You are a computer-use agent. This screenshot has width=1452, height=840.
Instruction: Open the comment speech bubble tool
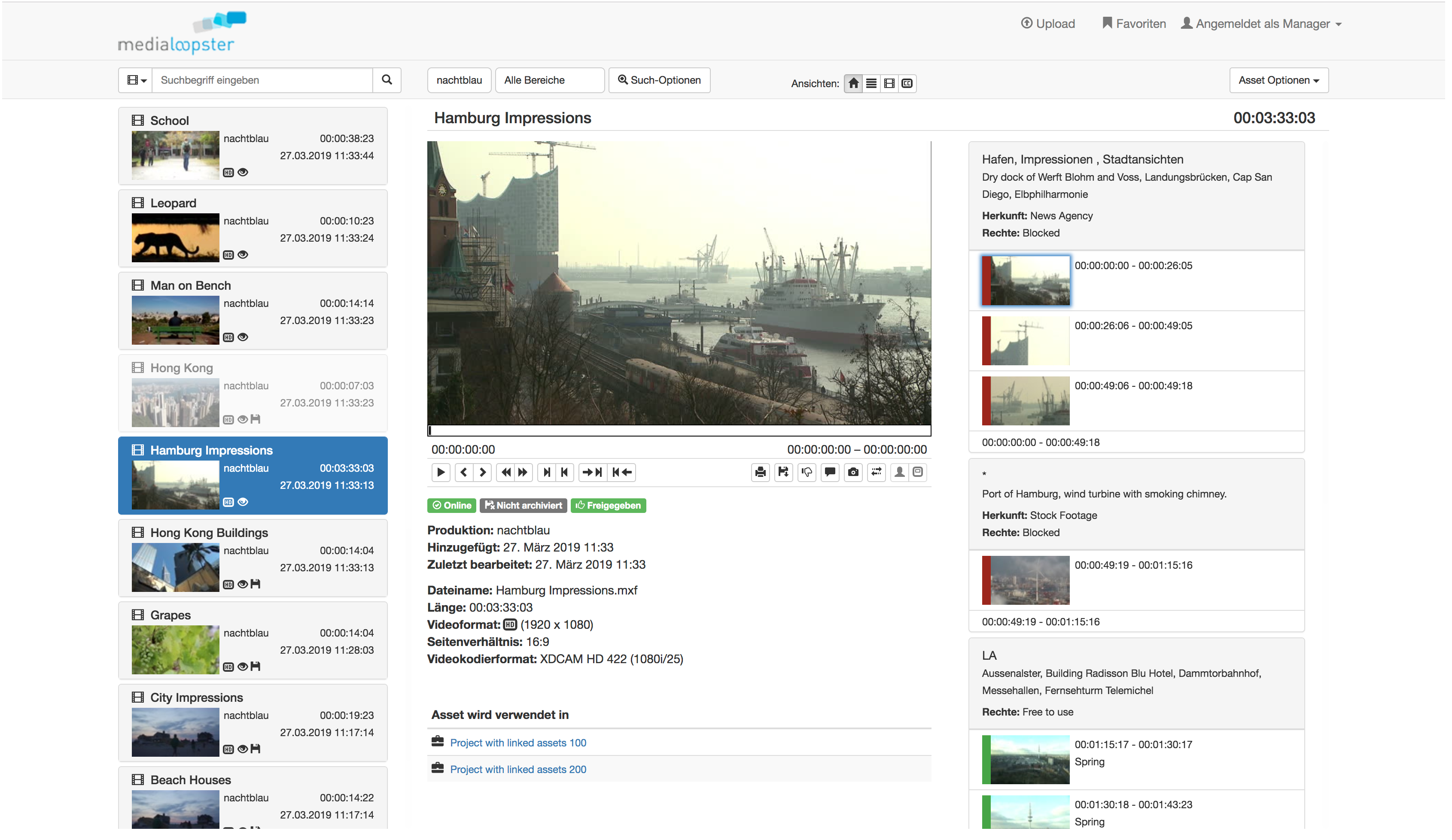pos(830,473)
